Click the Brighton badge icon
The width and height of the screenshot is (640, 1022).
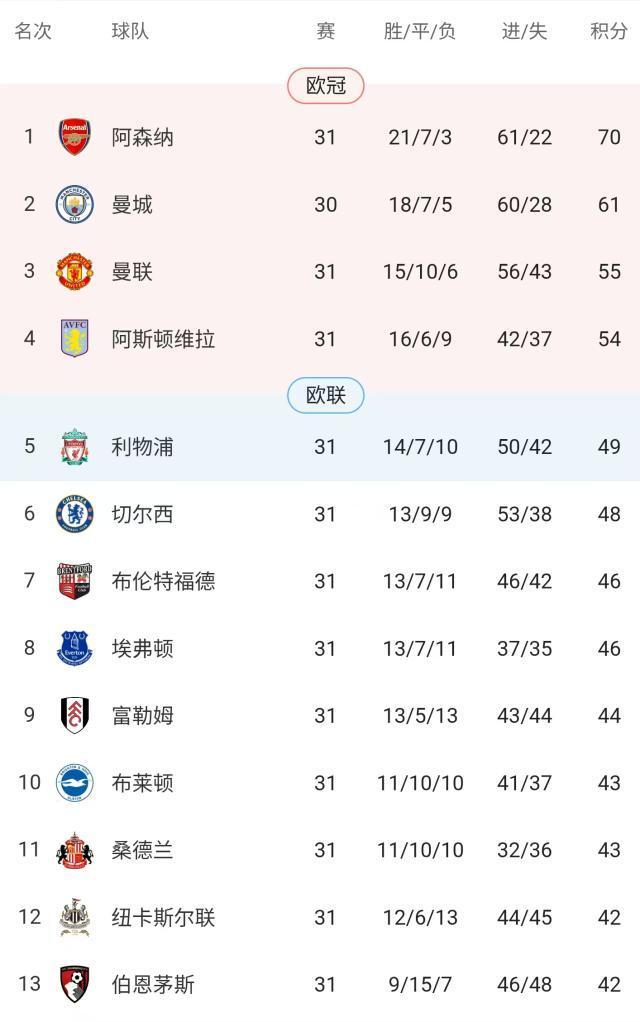[x=75, y=782]
